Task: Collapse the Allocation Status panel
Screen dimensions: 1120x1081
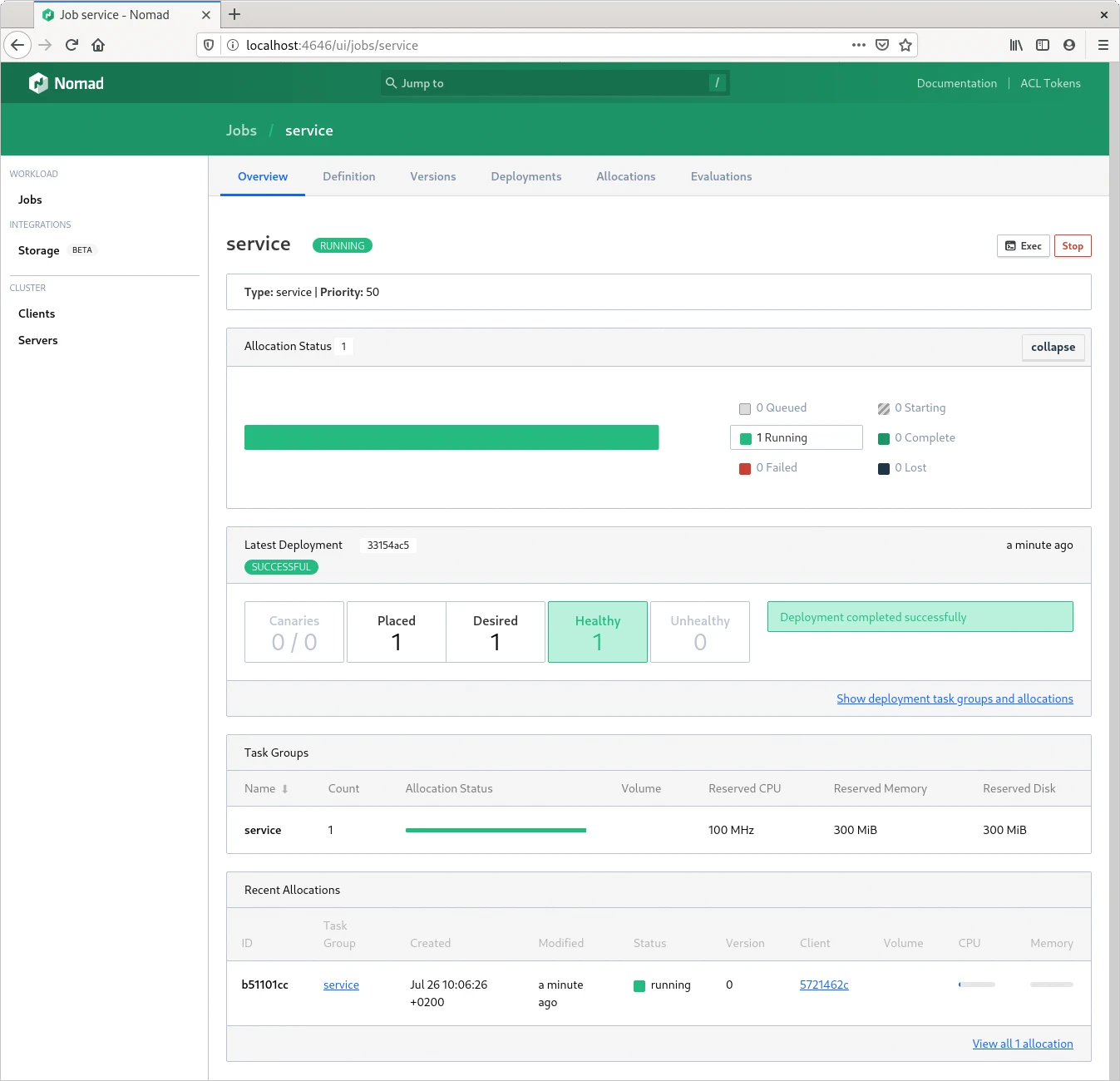Action: (x=1052, y=347)
